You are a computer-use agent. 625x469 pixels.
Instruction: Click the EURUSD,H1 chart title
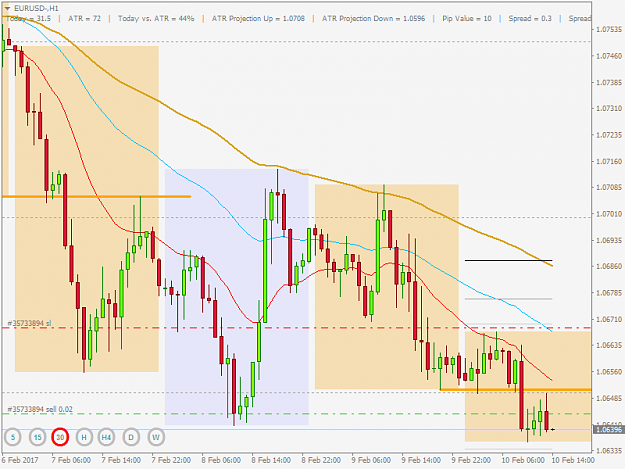36,8
